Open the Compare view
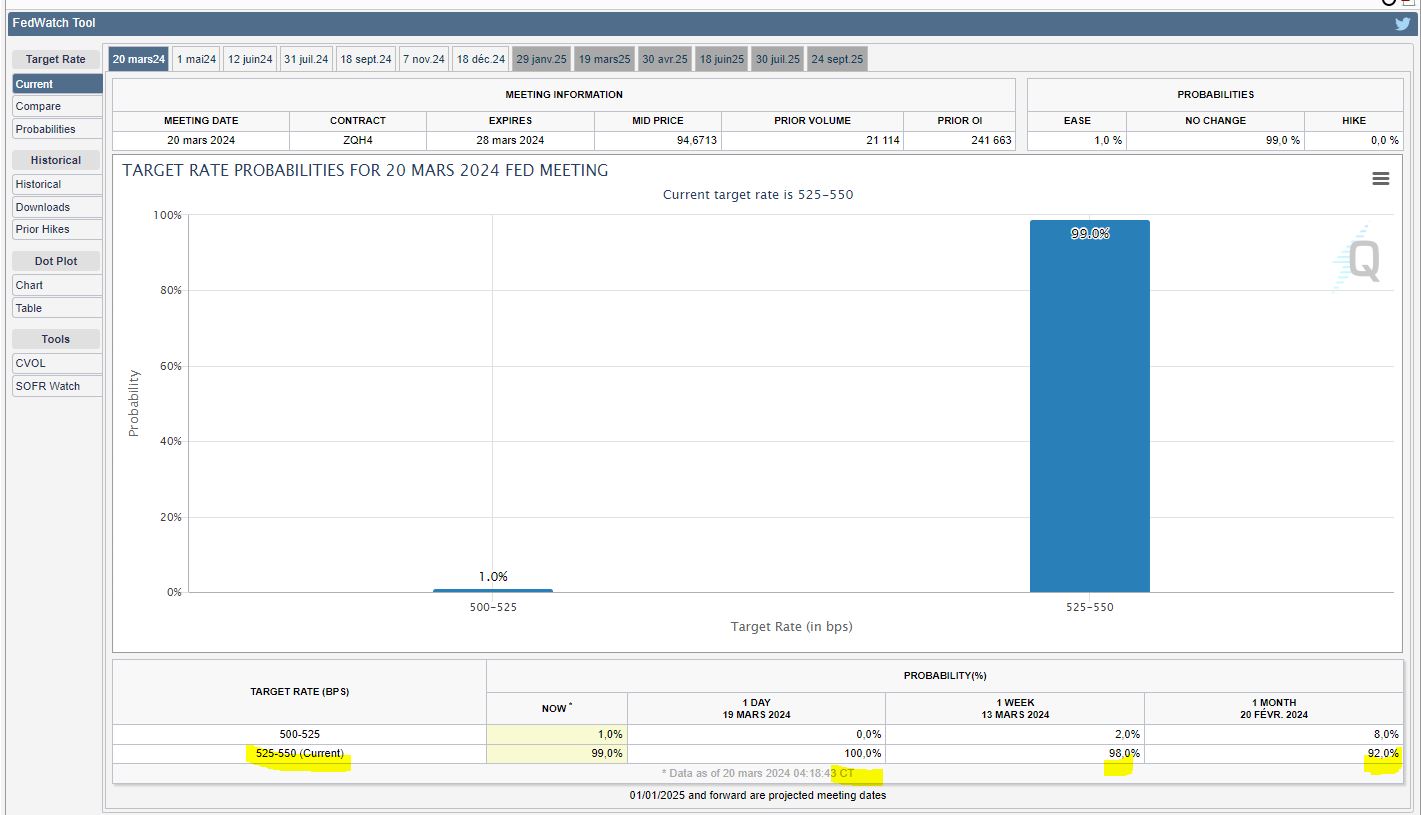 point(57,106)
